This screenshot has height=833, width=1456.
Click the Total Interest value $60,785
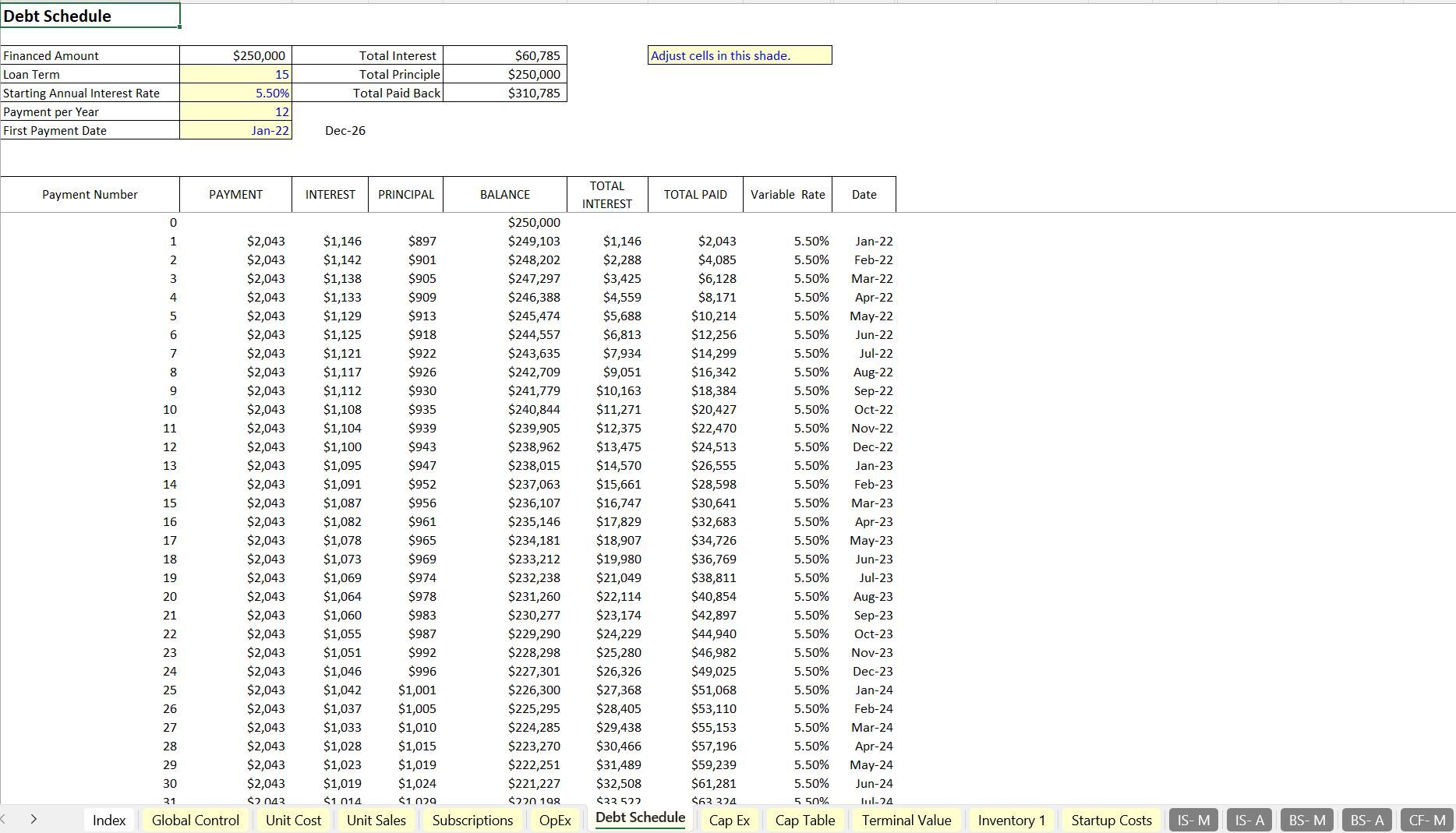[505, 55]
